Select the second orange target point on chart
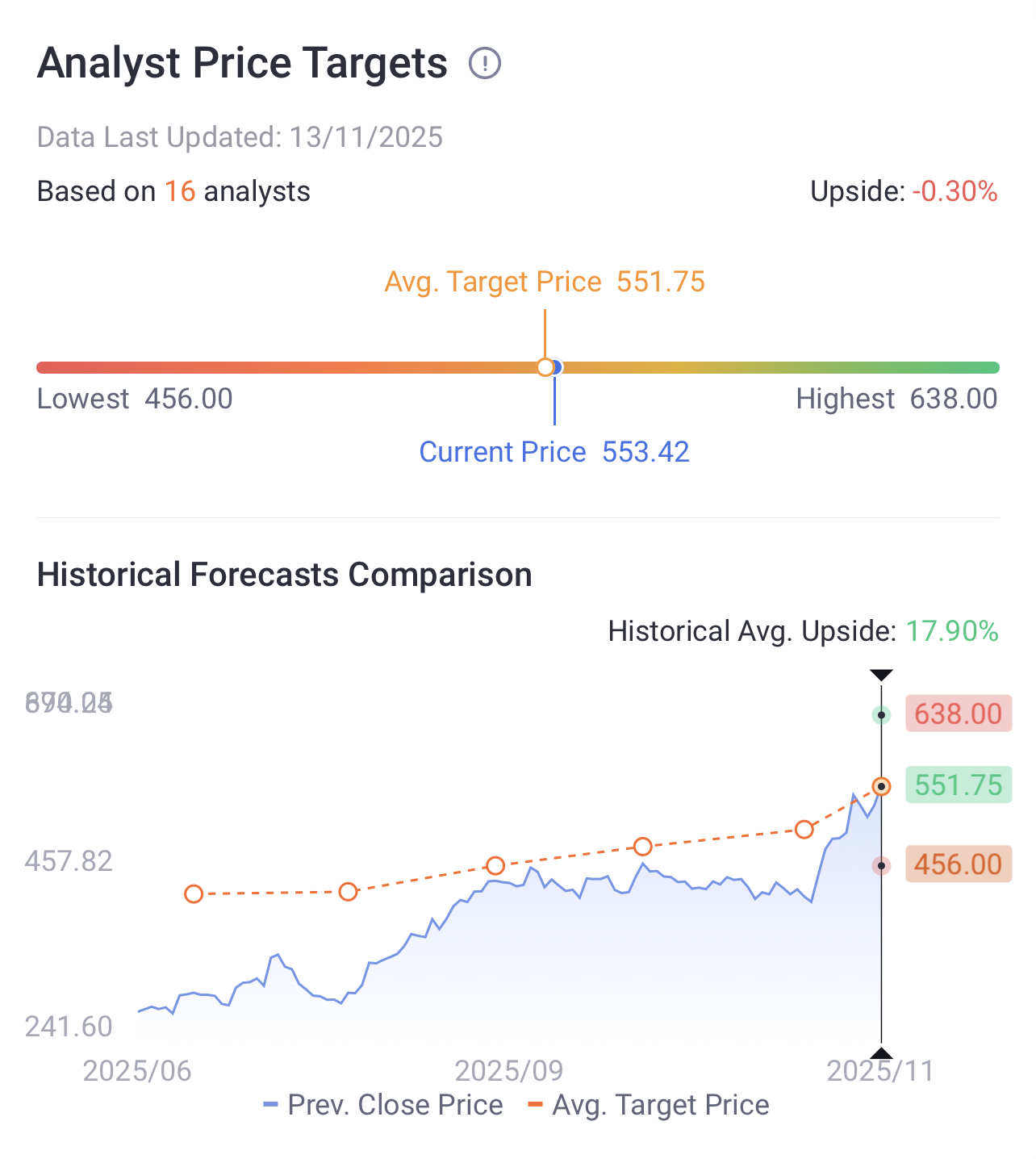 click(348, 892)
